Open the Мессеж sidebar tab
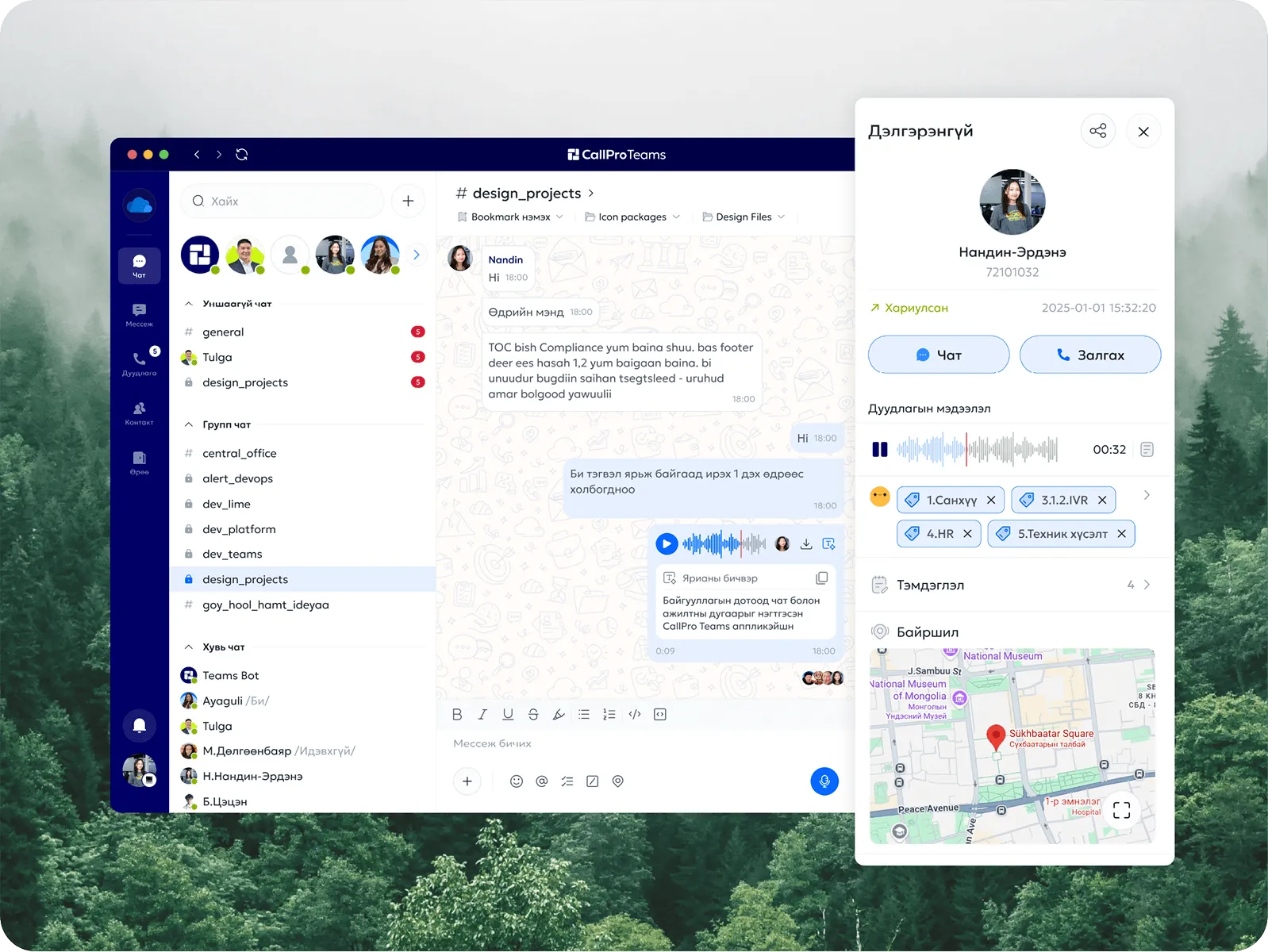The width and height of the screenshot is (1268, 952). (140, 314)
